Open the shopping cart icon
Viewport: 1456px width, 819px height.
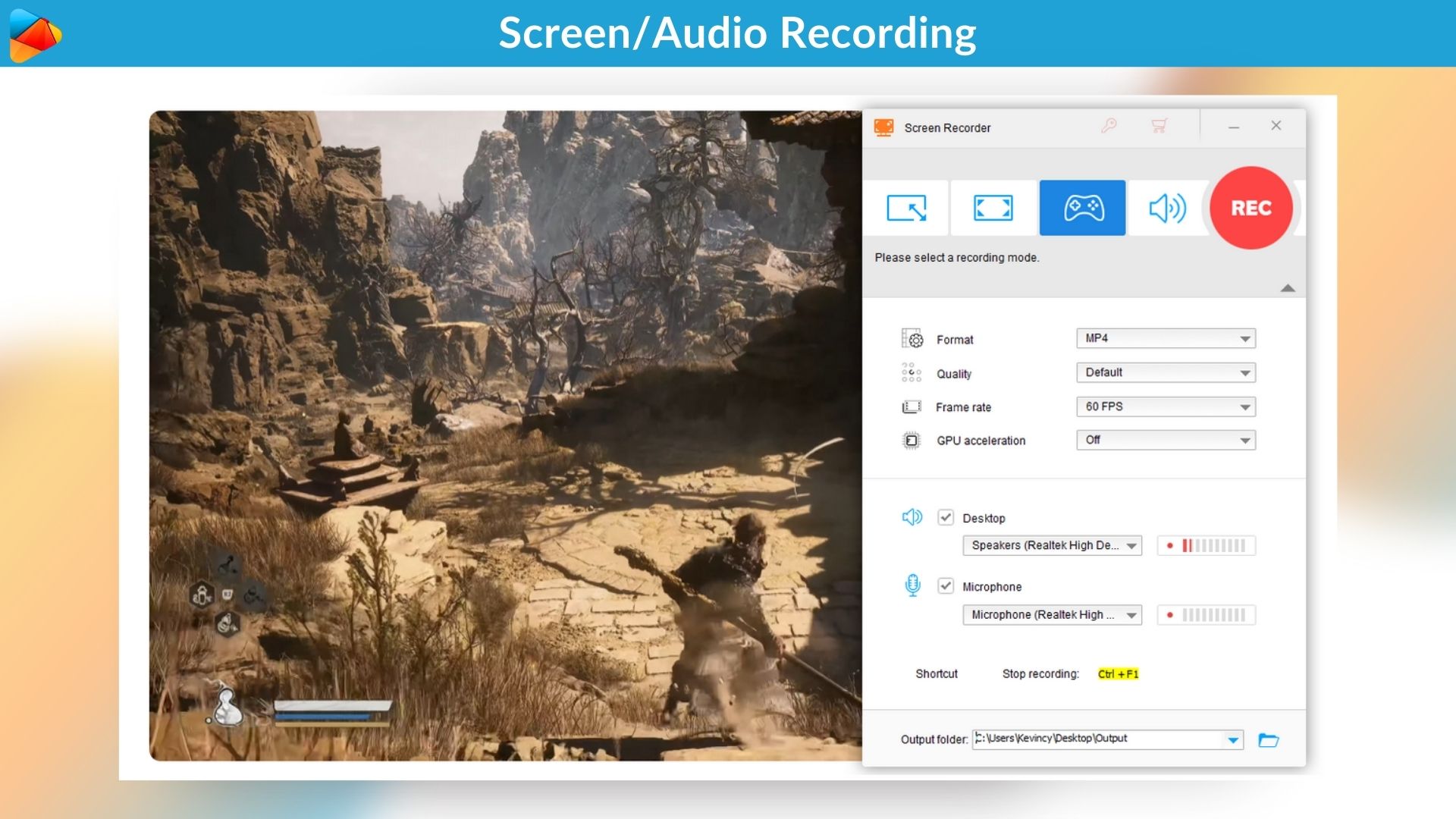pos(1159,126)
